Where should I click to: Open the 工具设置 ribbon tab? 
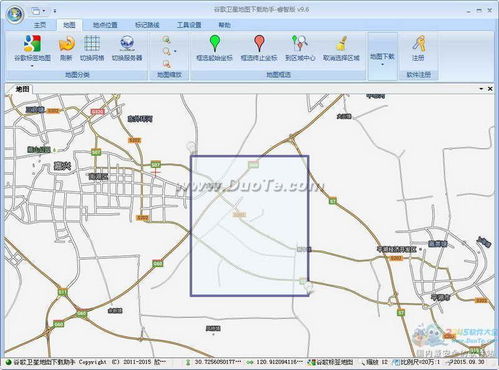(x=189, y=25)
